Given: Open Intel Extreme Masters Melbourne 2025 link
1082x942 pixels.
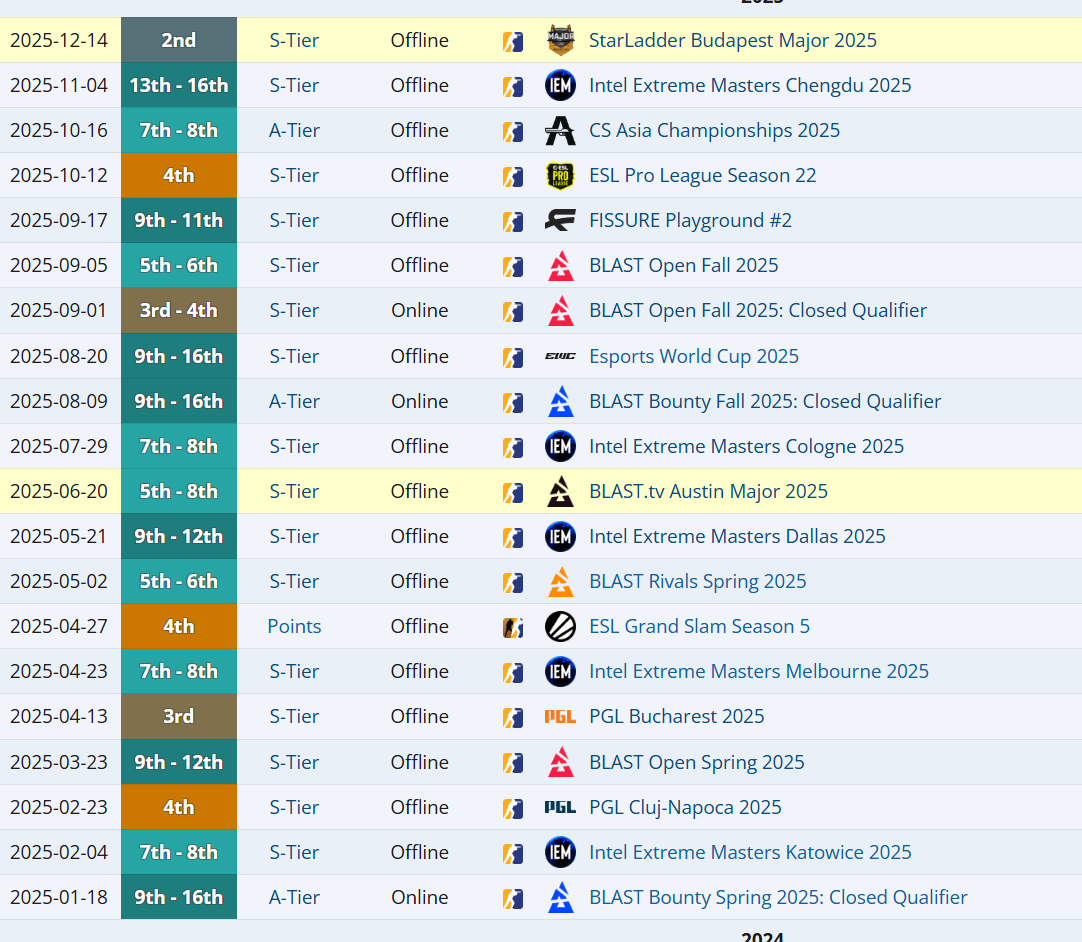Looking at the screenshot, I should click(758, 671).
